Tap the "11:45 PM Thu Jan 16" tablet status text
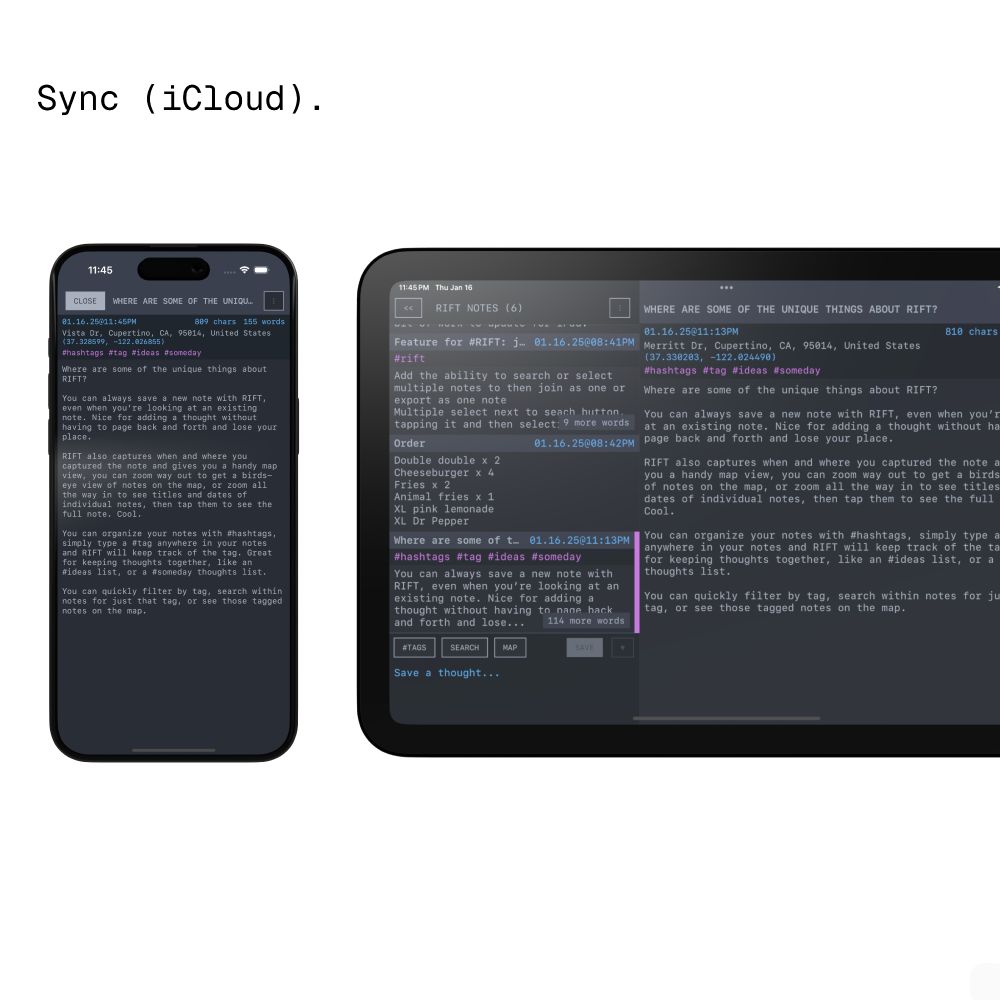The width and height of the screenshot is (1000, 1000). tap(436, 288)
